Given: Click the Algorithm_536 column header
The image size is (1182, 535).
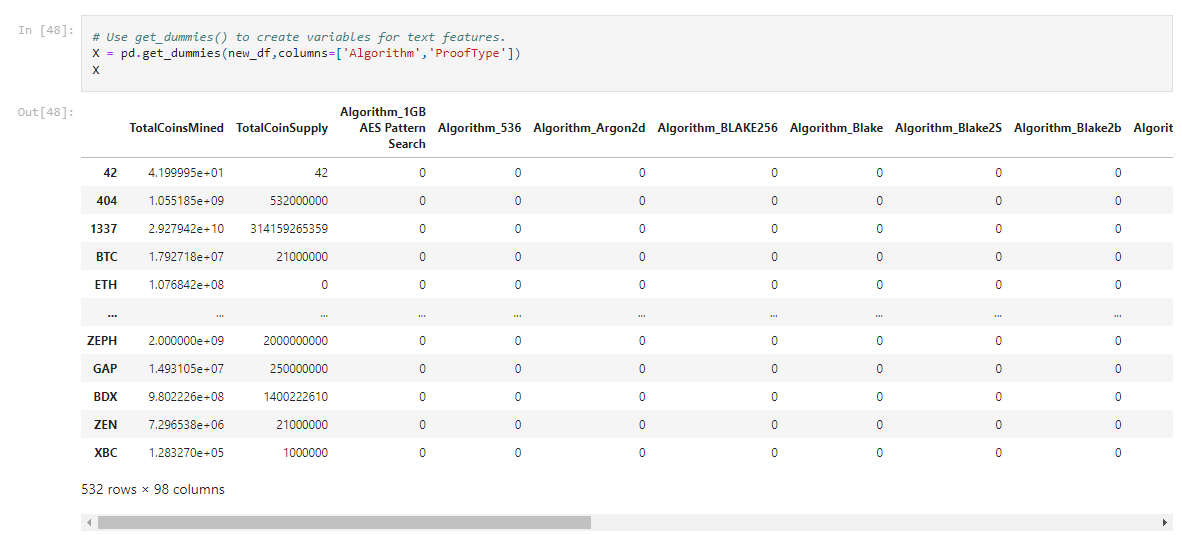Looking at the screenshot, I should [x=479, y=128].
